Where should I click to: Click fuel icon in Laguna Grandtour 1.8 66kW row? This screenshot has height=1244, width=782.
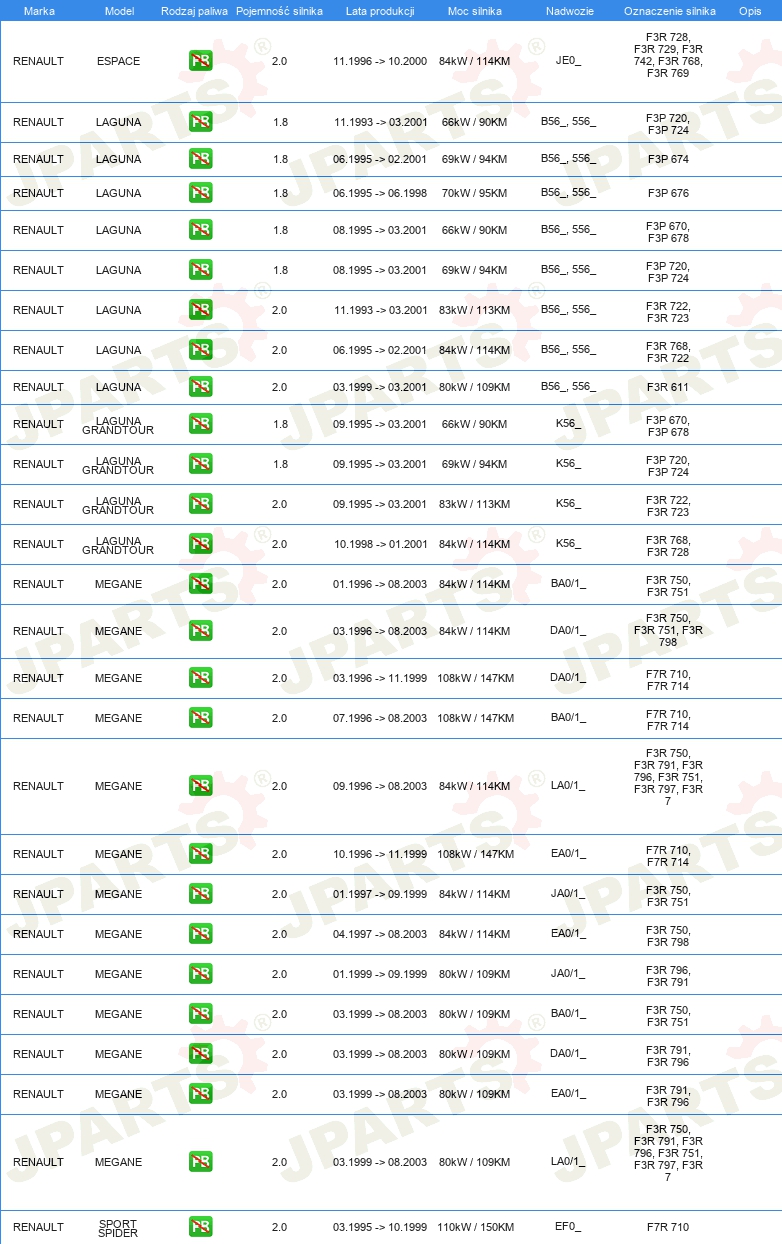(x=200, y=424)
